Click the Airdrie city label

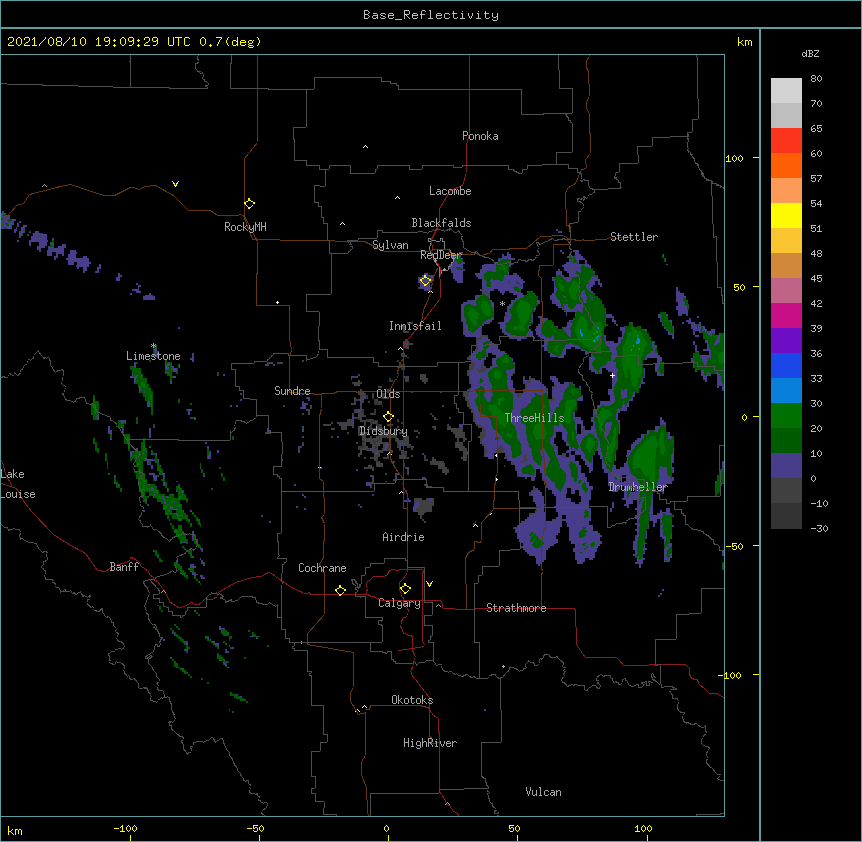tap(403, 537)
